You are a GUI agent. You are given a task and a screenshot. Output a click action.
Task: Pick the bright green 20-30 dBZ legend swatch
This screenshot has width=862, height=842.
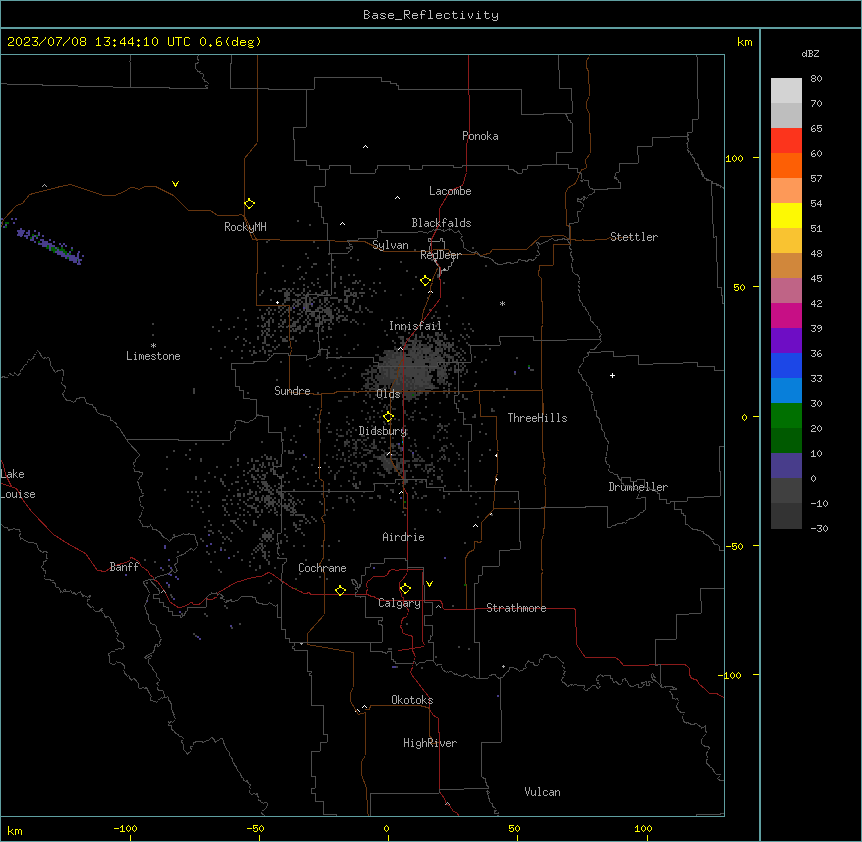[786, 416]
